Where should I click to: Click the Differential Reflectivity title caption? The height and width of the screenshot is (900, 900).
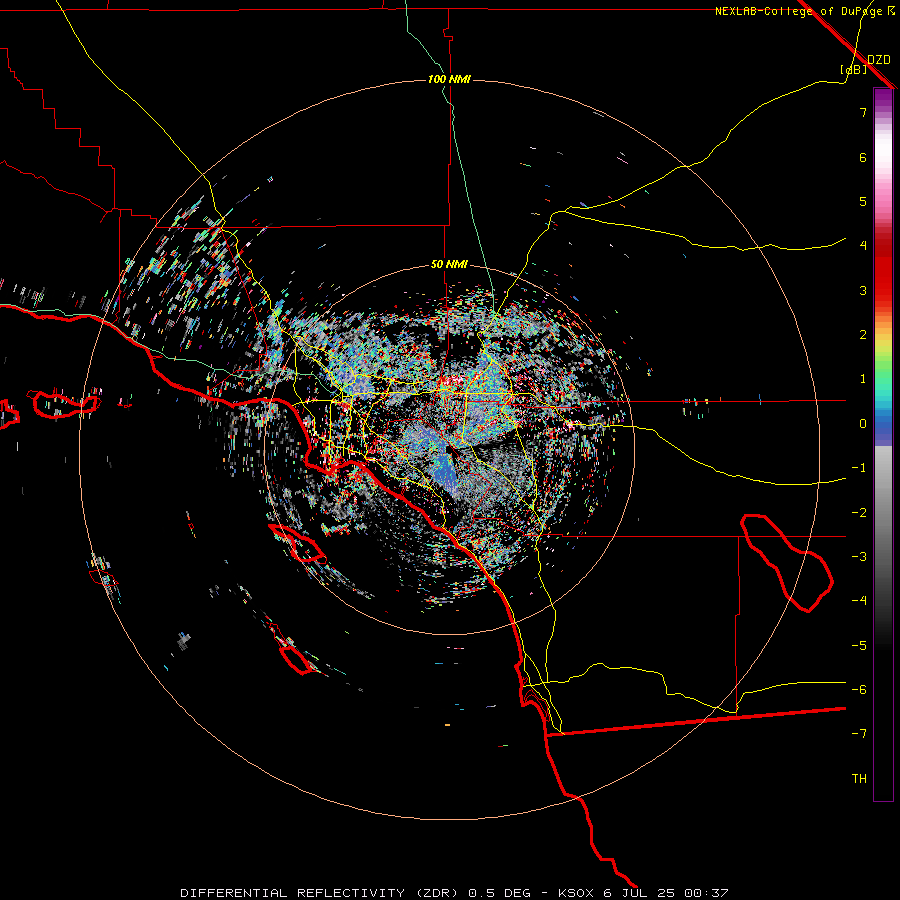[x=454, y=893]
